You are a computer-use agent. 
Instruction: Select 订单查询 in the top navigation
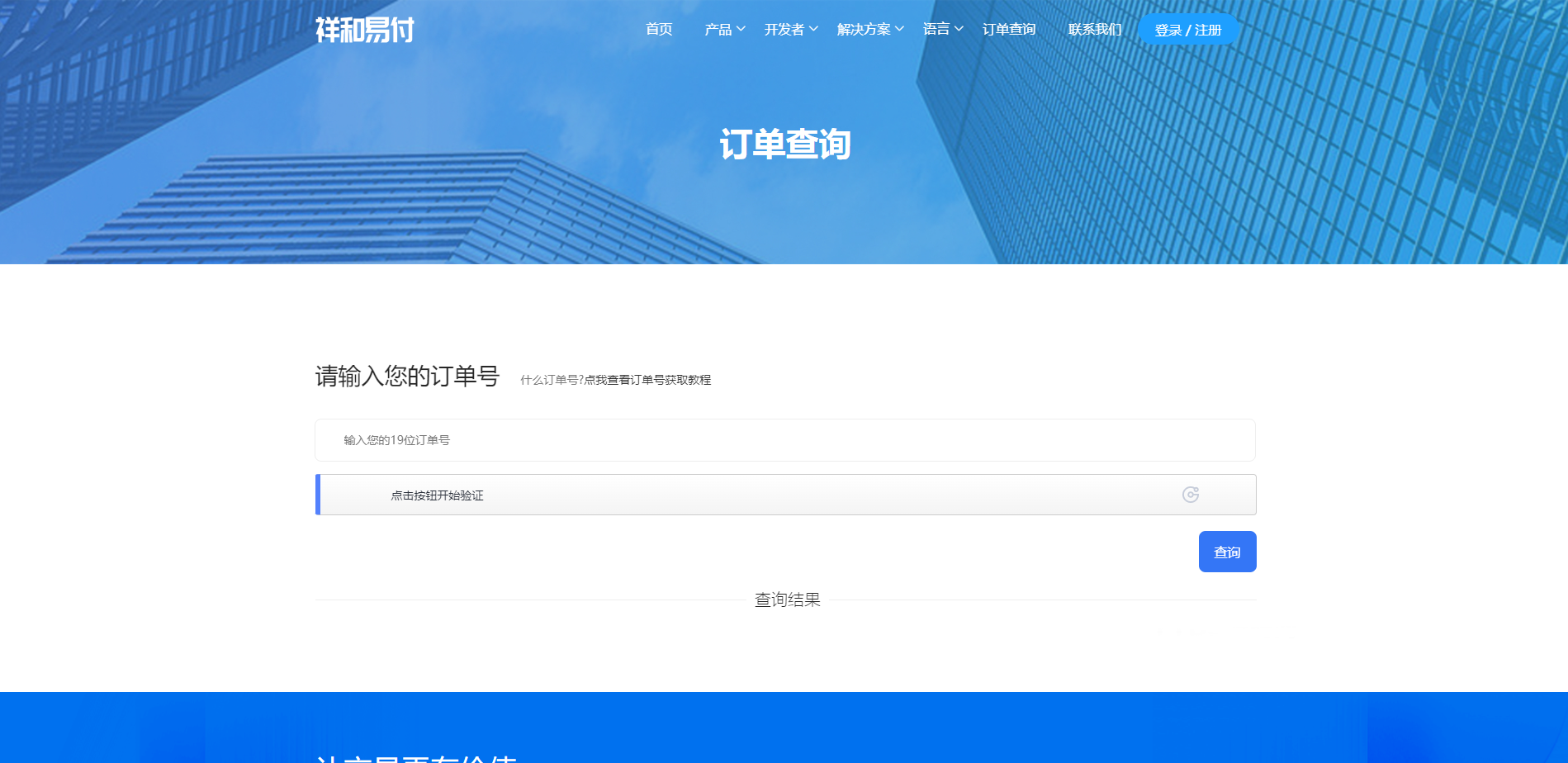tap(1008, 30)
